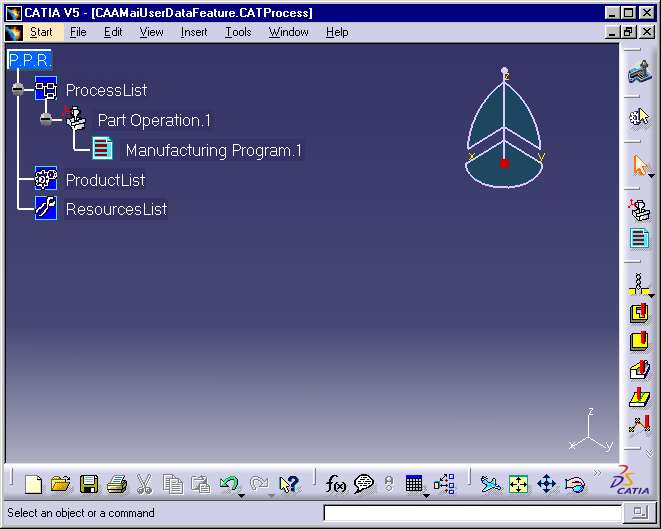Activate the Rotate view tool
This screenshot has height=529, width=661.
[x=575, y=485]
